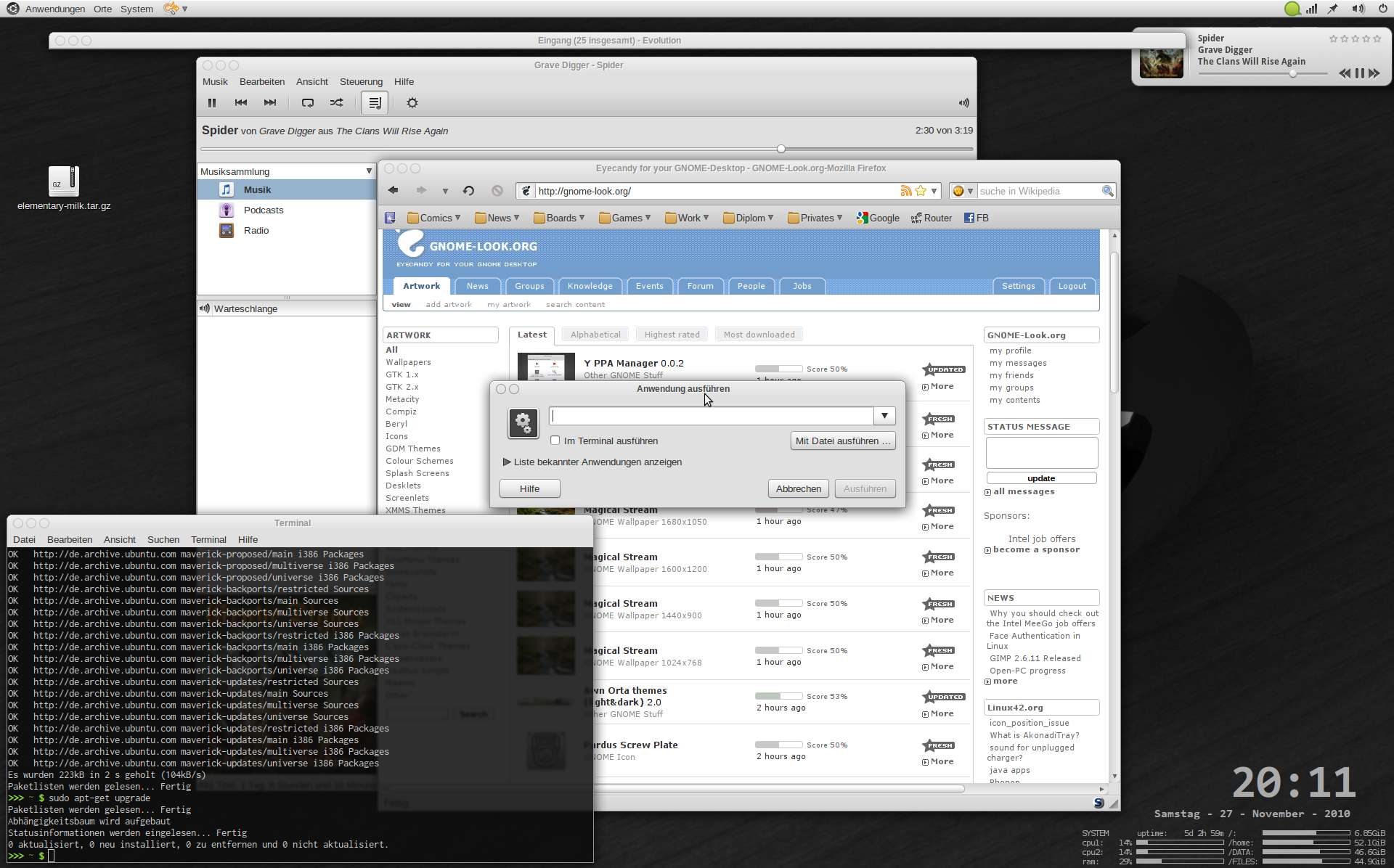The image size is (1394, 868).
Task: Click the status message update button
Action: (x=1041, y=478)
